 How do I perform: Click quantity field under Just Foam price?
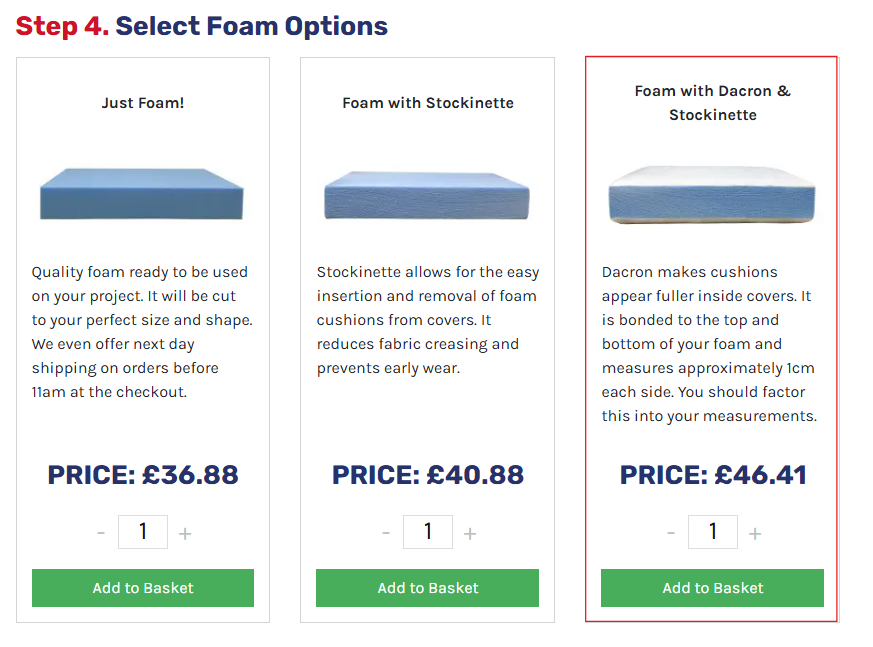(x=143, y=532)
